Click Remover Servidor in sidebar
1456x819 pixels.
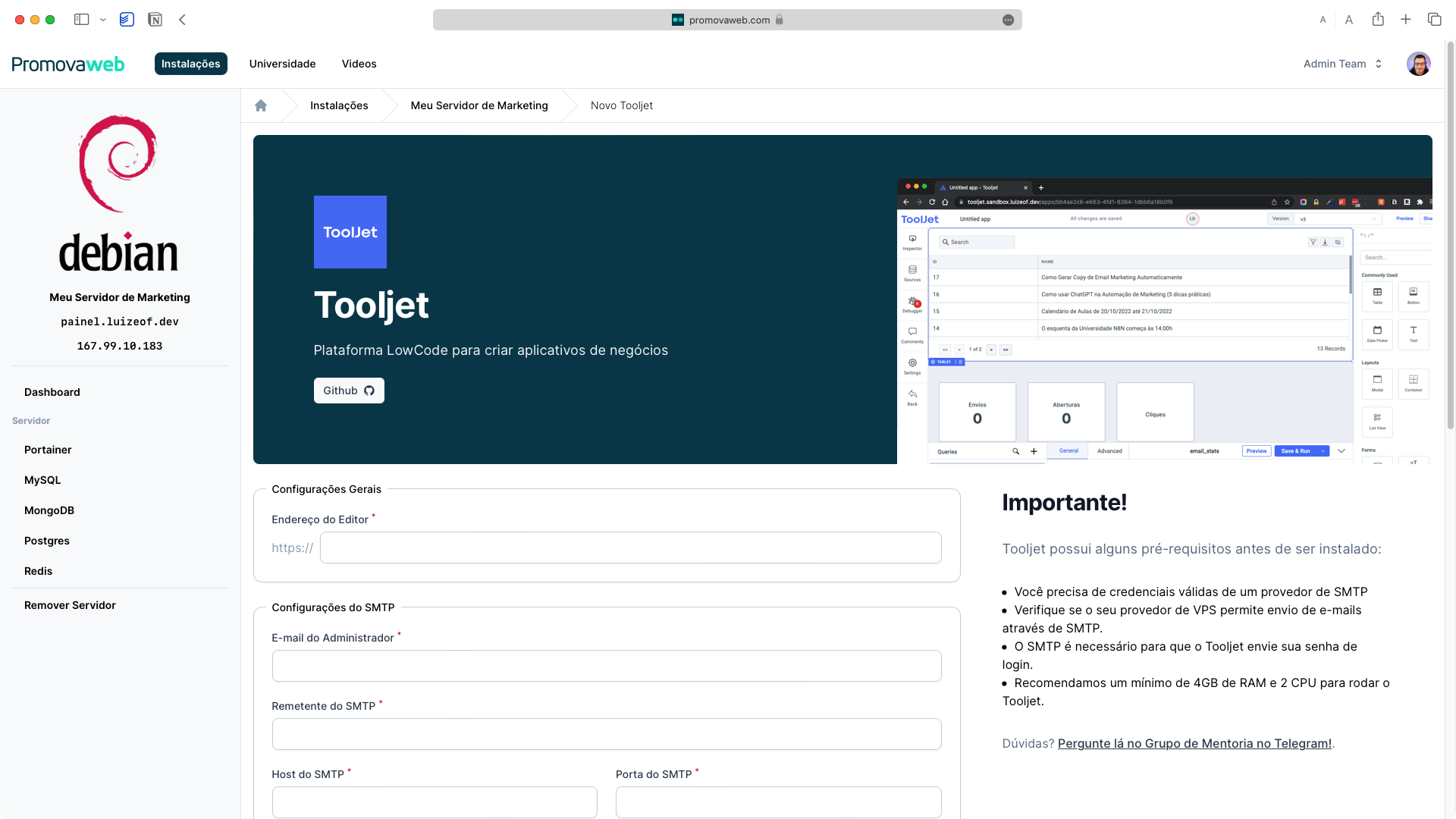(70, 605)
